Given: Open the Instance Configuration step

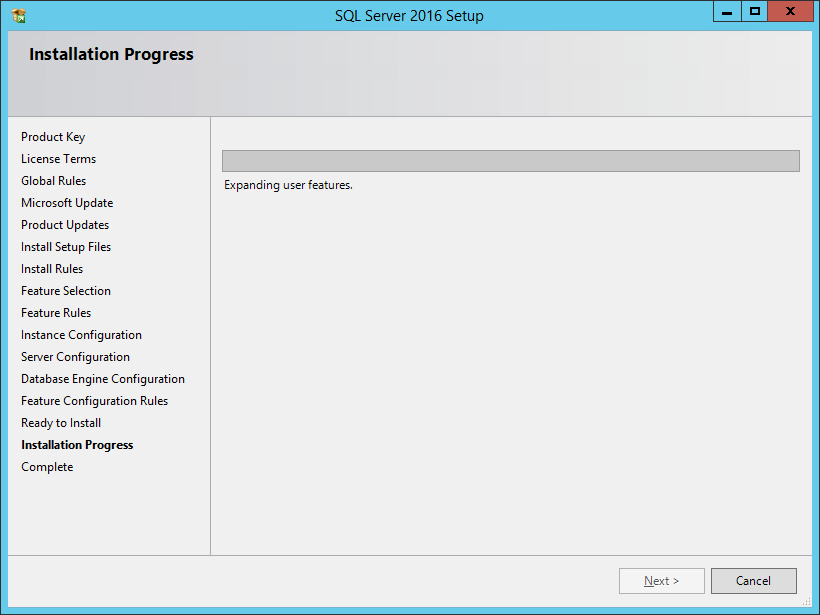Looking at the screenshot, I should [x=81, y=335].
